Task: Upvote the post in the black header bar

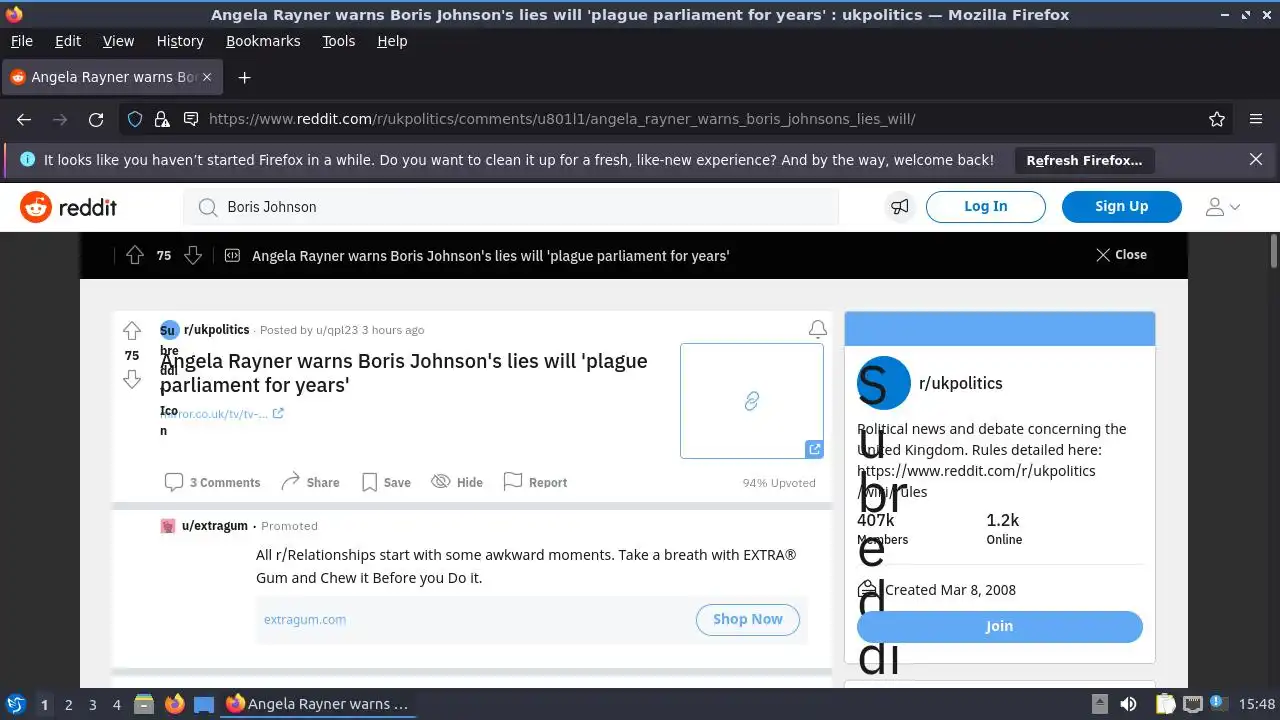Action: pyautogui.click(x=135, y=255)
